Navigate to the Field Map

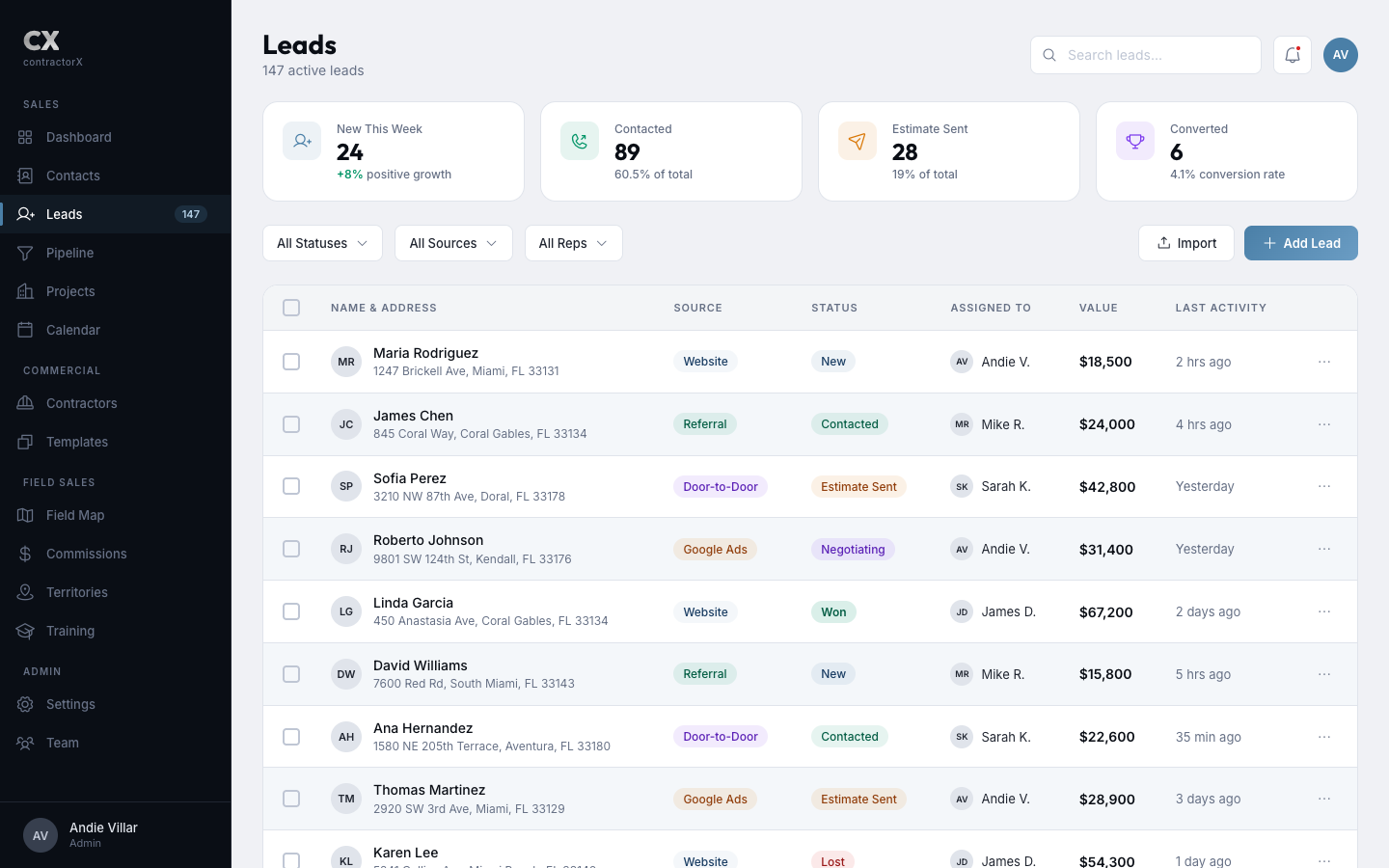coord(74,515)
